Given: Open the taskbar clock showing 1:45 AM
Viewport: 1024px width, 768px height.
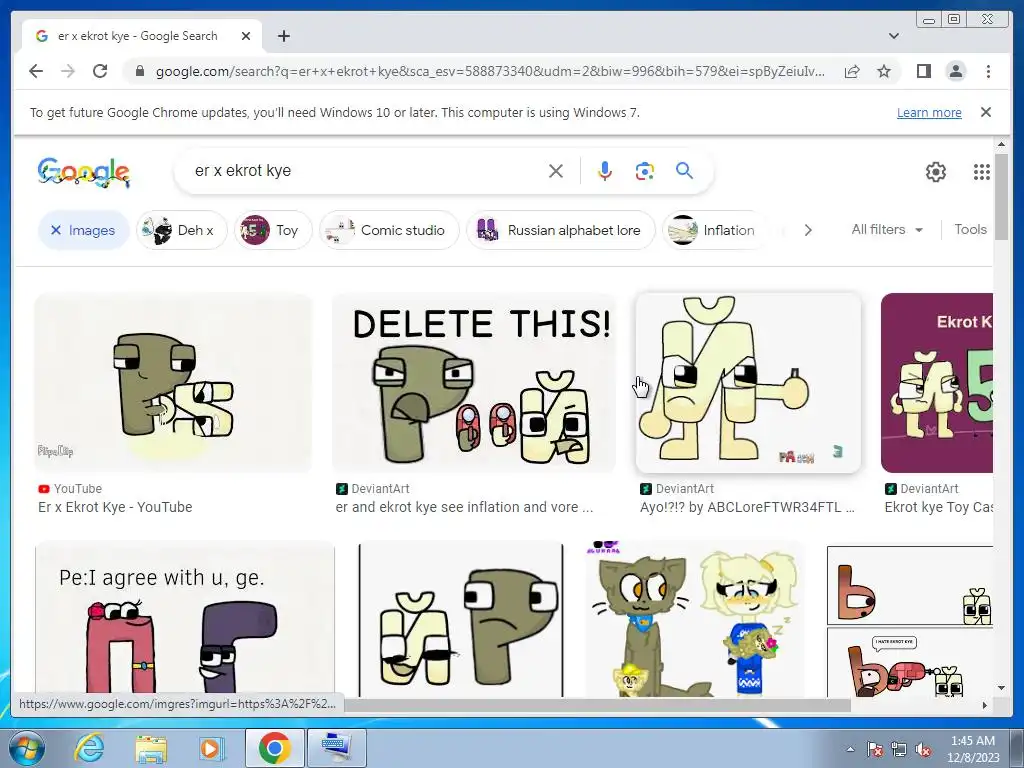Looking at the screenshot, I should click(x=973, y=749).
